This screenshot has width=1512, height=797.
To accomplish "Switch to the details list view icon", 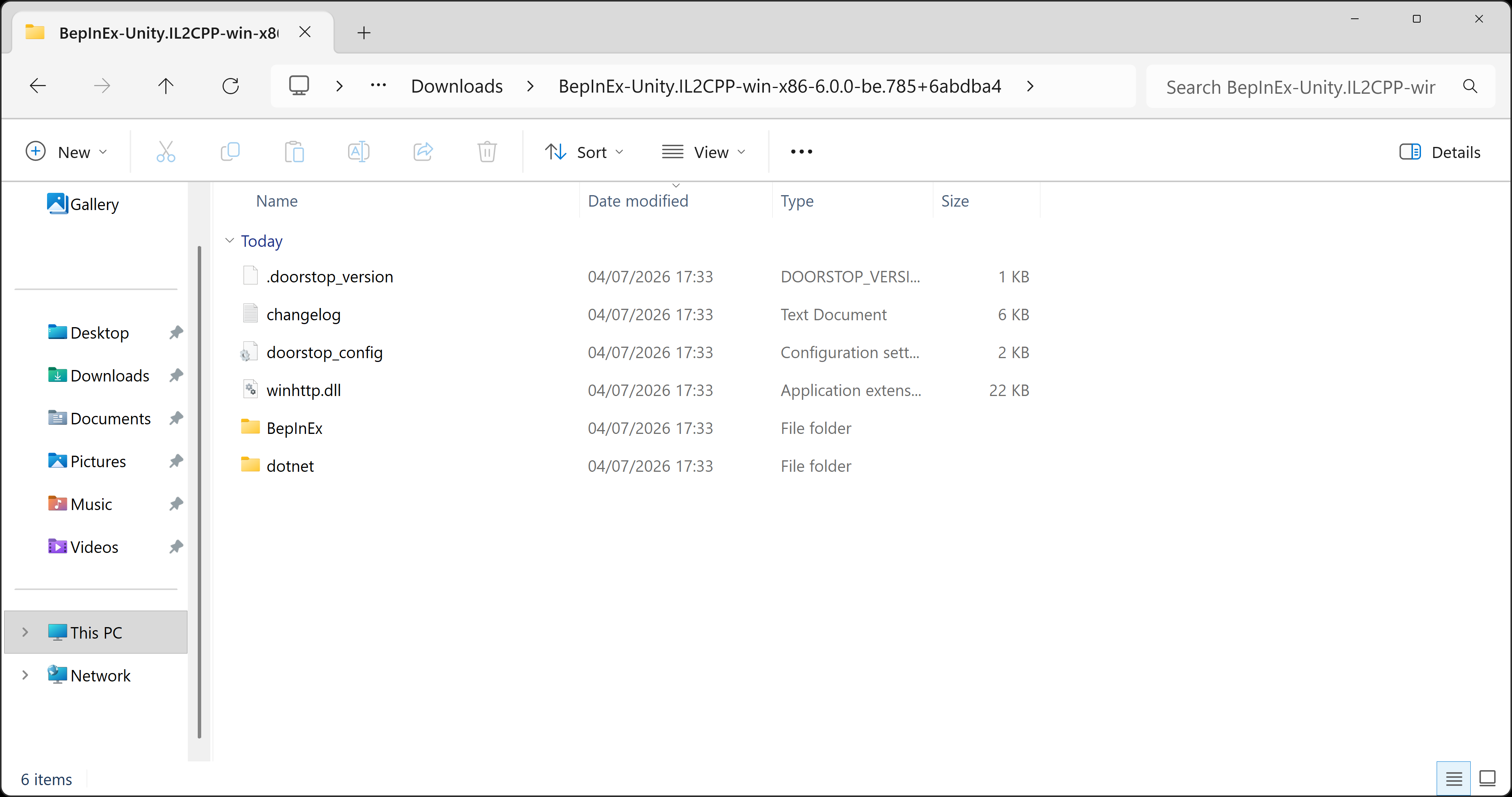I will [1454, 779].
